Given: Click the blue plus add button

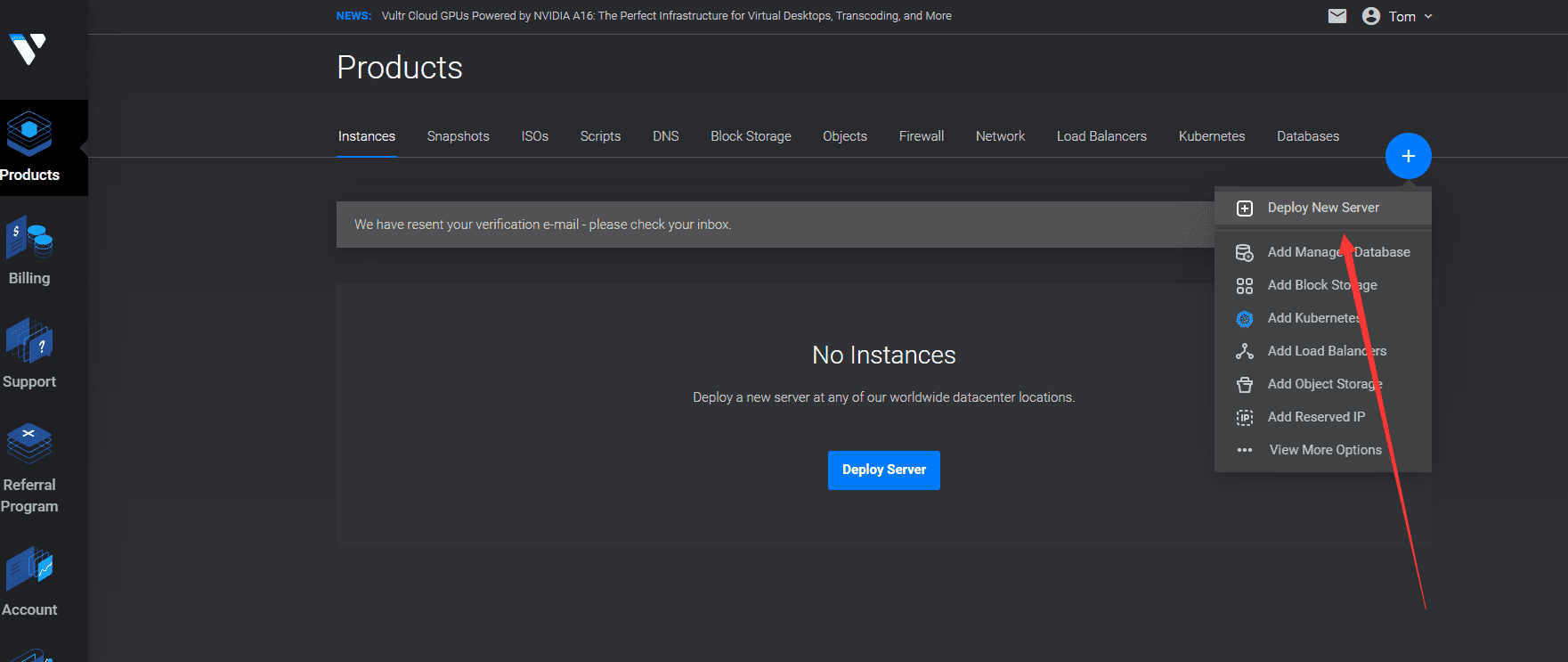Looking at the screenshot, I should 1409,156.
